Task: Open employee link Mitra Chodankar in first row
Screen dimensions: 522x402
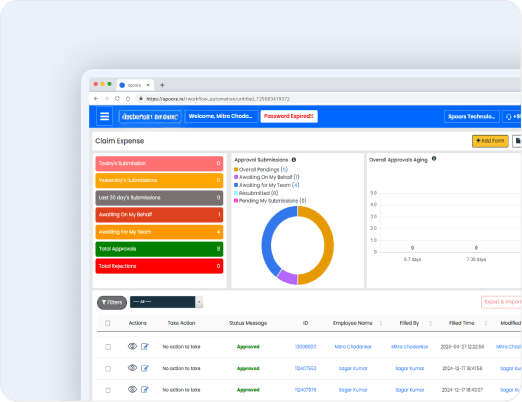Action: click(353, 347)
